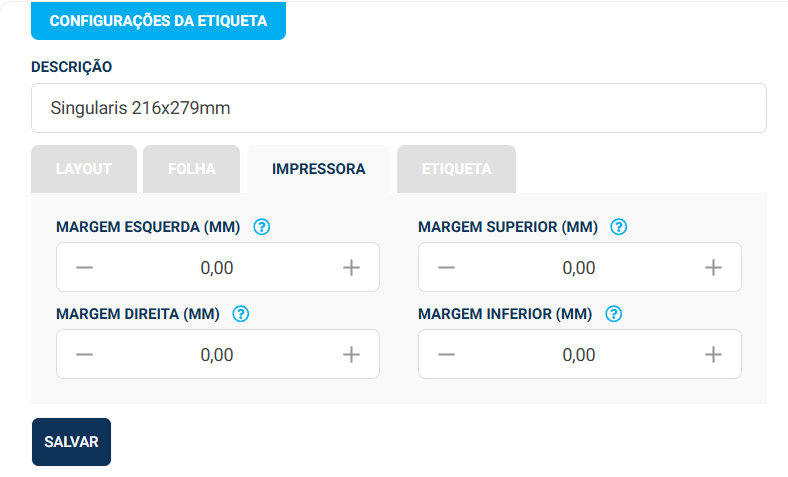Increase Margem Direita with plus button

[x=351, y=355]
